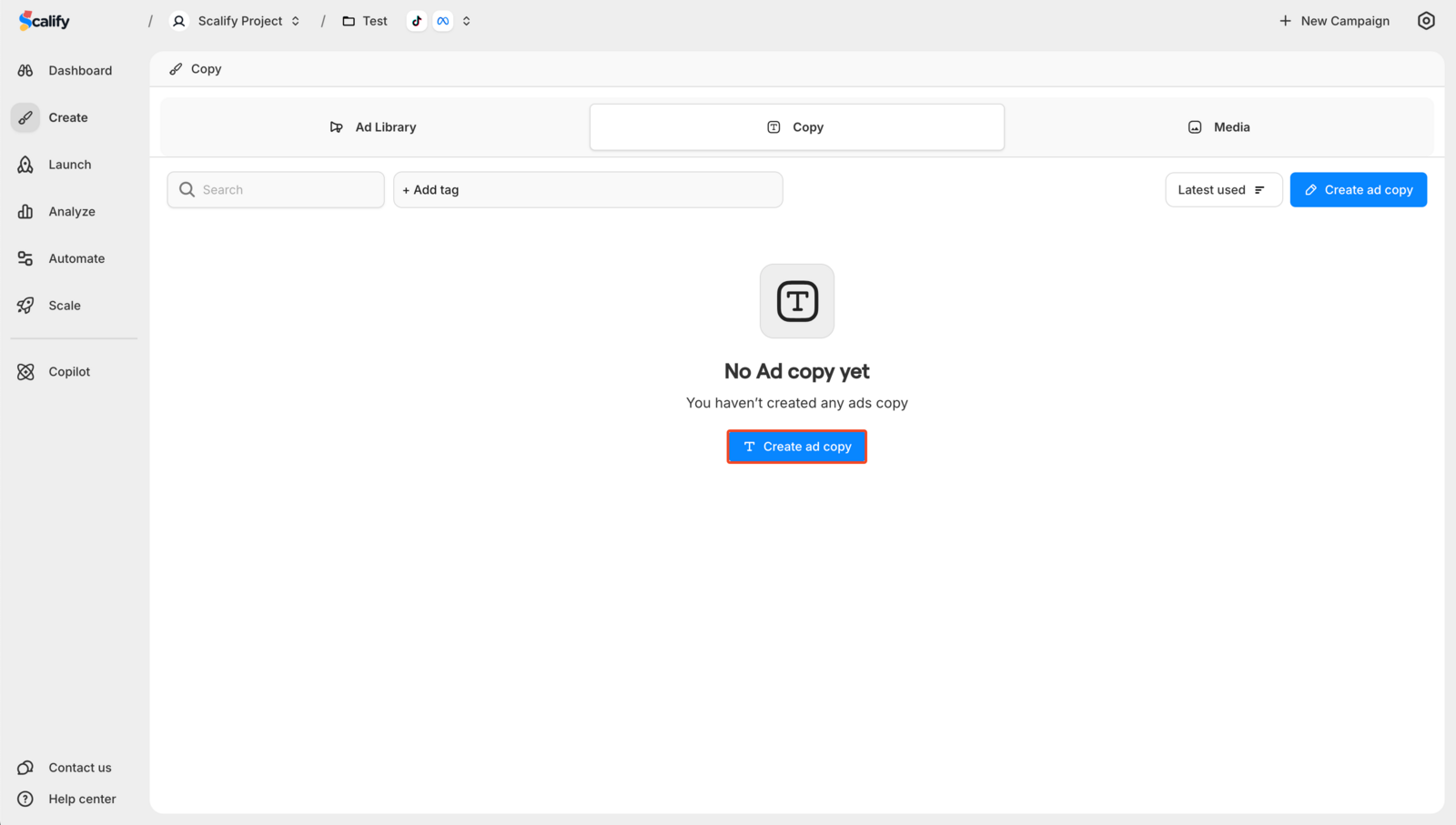
Task: Click the Create ad copy button
Action: point(796,447)
